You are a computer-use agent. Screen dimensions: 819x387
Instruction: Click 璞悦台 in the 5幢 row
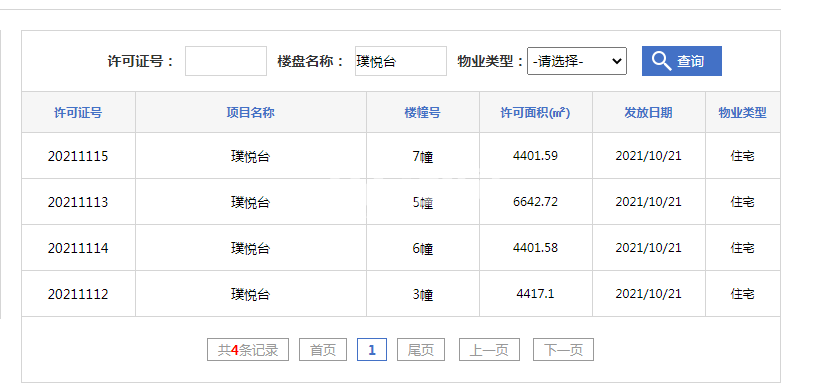[x=251, y=202]
